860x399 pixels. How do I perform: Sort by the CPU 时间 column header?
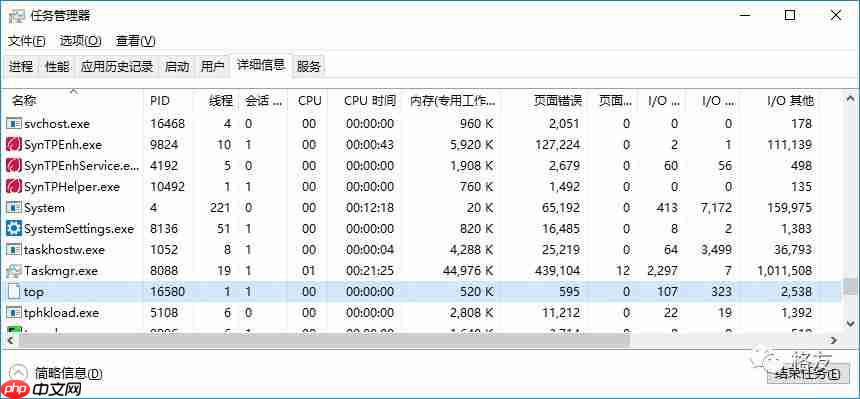coord(366,100)
